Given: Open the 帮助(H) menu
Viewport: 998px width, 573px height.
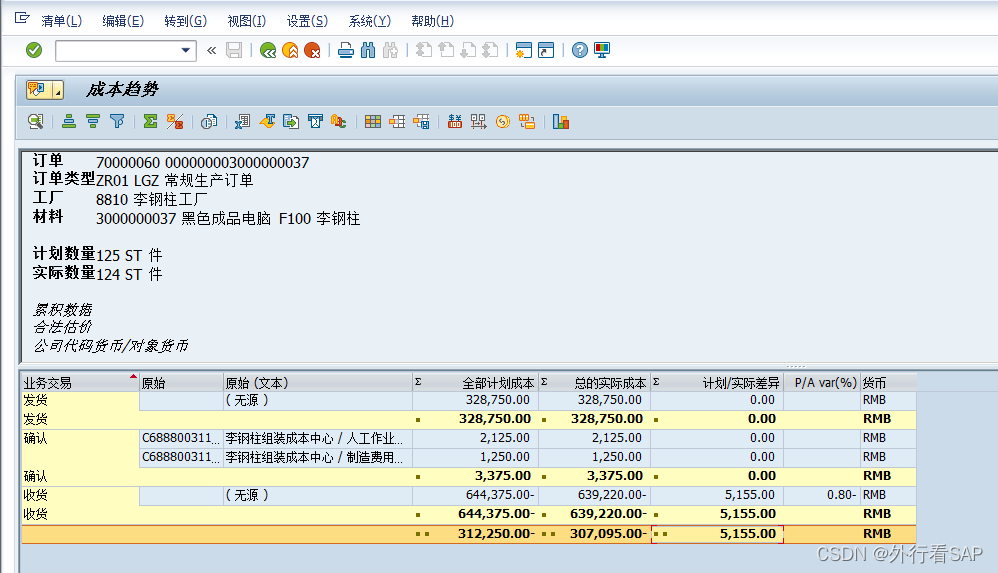Looking at the screenshot, I should coord(432,21).
